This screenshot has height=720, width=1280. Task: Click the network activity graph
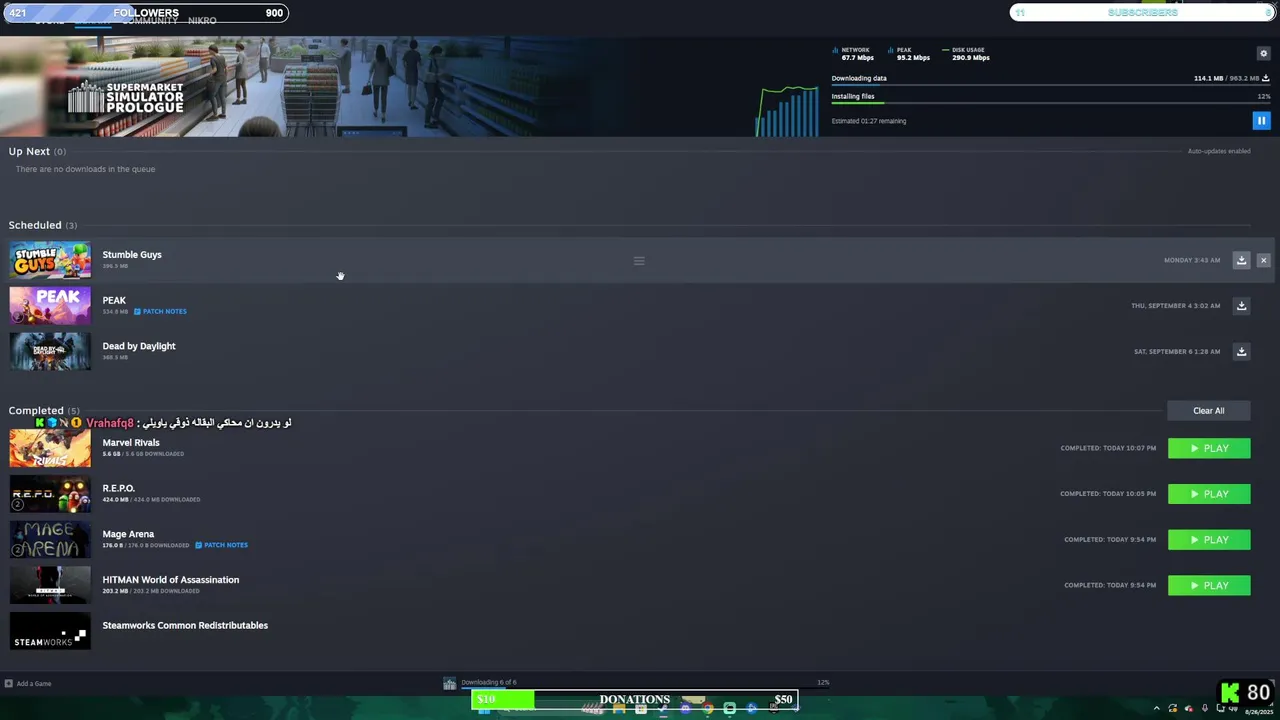click(787, 110)
